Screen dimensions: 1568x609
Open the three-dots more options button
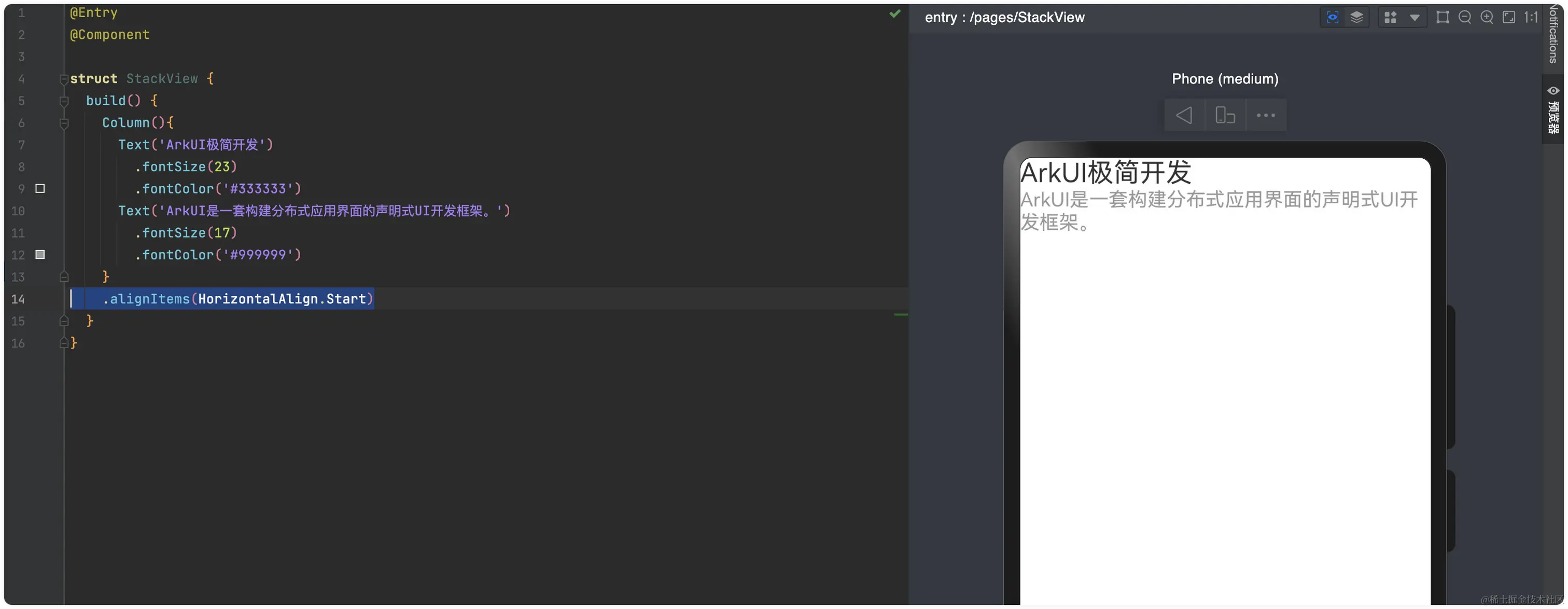[1266, 115]
